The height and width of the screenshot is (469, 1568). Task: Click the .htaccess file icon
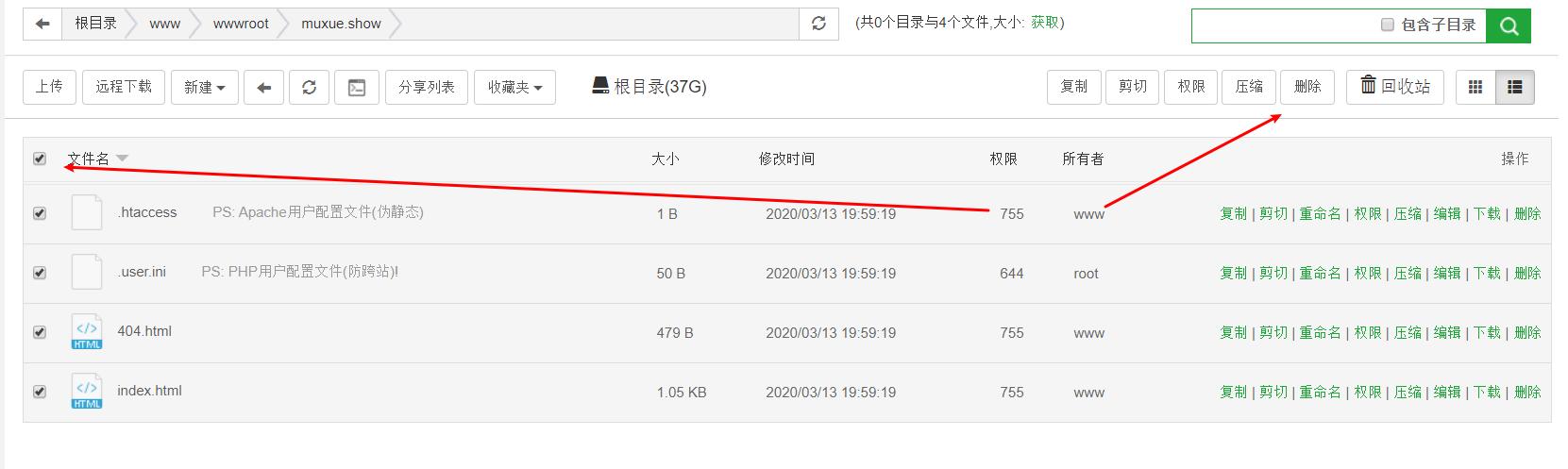[x=87, y=212]
